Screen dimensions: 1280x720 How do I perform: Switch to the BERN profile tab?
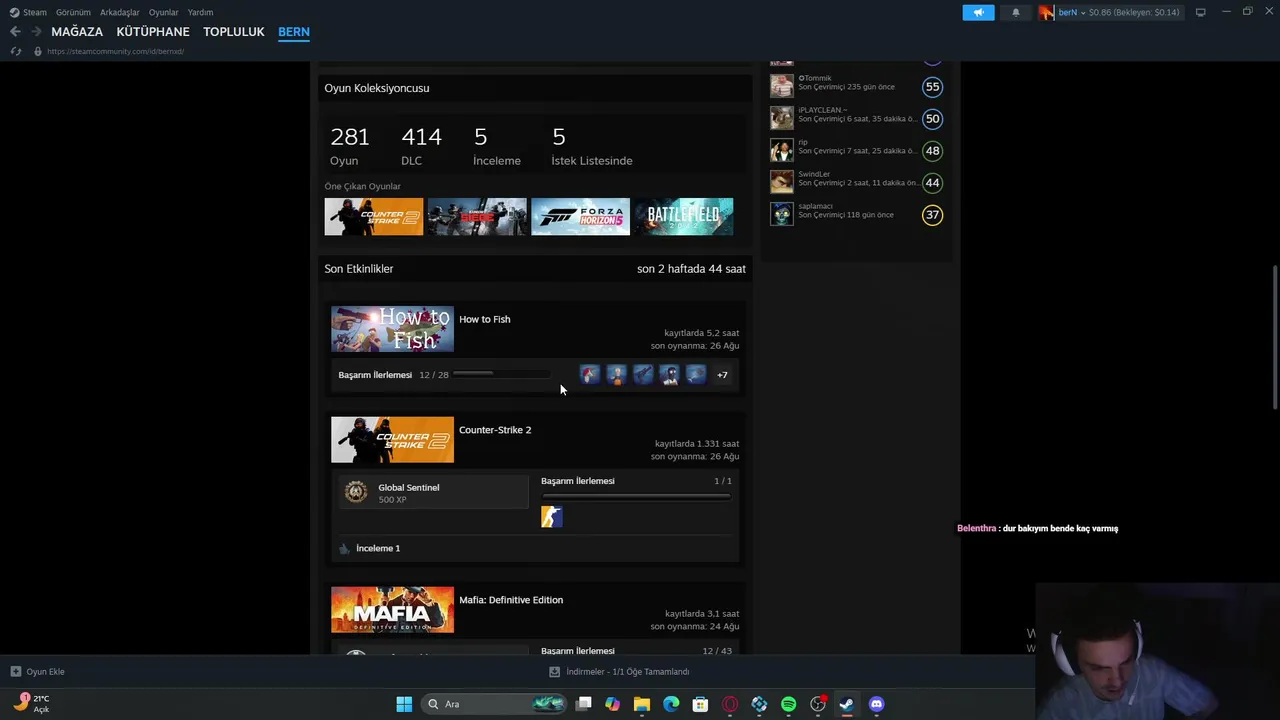[294, 32]
